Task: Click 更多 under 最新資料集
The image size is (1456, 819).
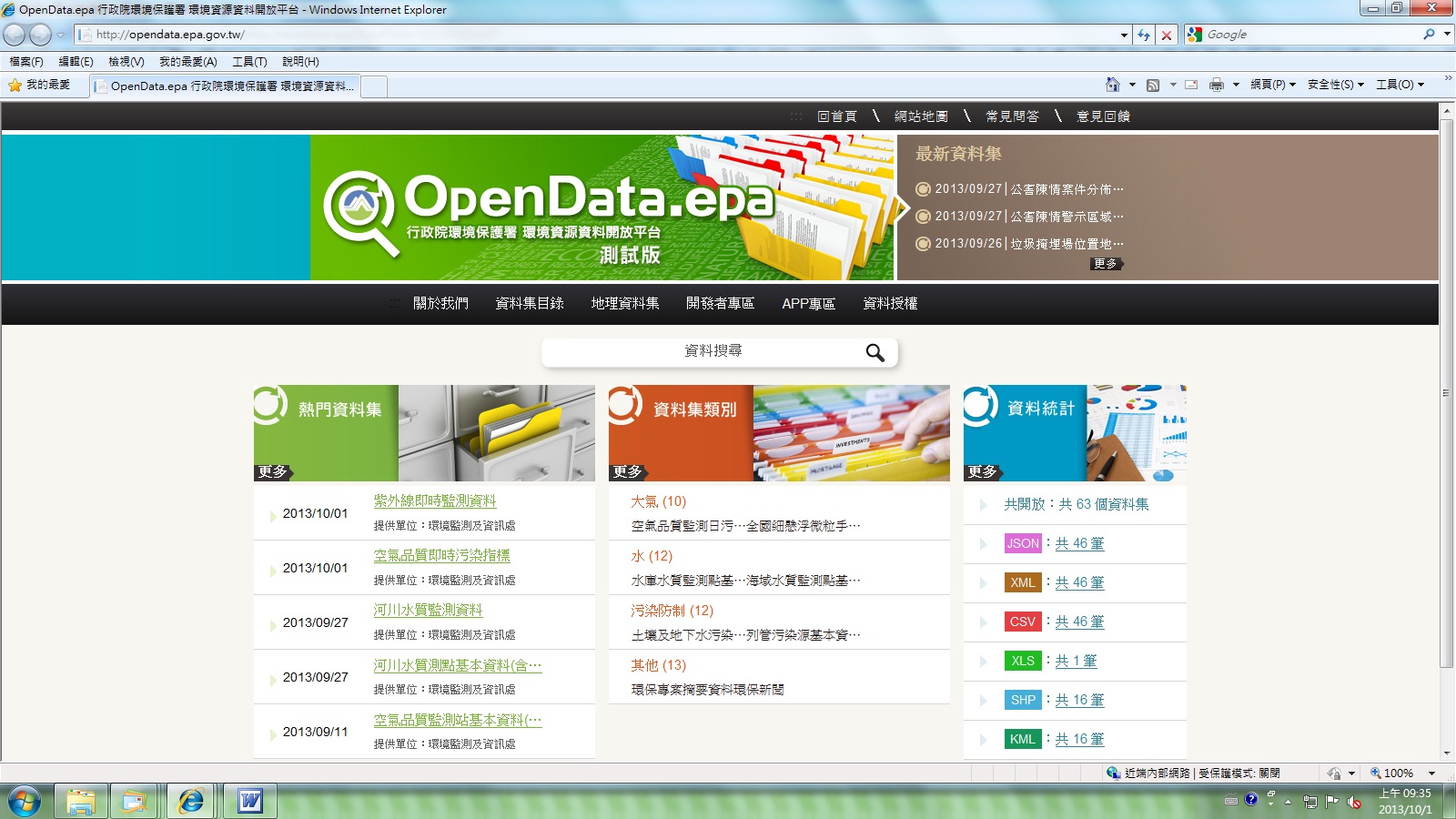Action: (x=1107, y=264)
